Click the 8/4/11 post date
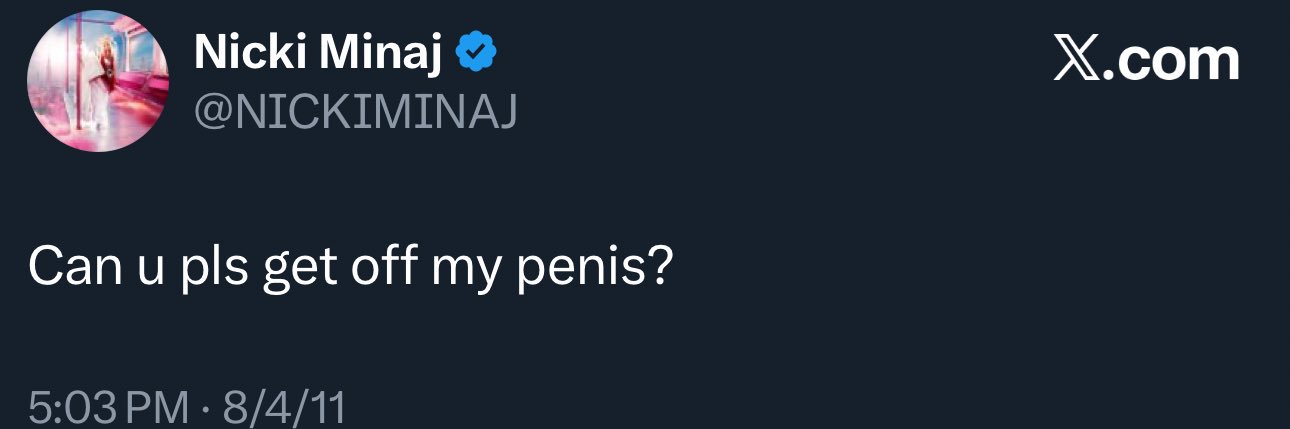This screenshot has width=1290, height=429. [284, 407]
